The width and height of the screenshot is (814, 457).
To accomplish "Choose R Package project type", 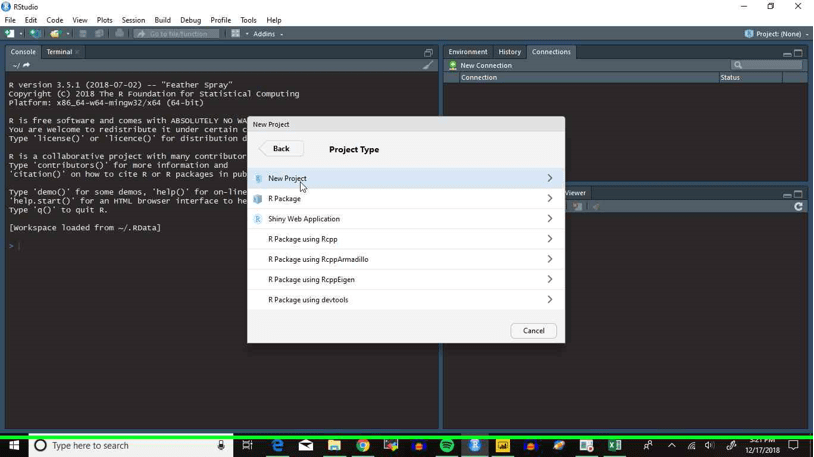I will pyautogui.click(x=406, y=198).
